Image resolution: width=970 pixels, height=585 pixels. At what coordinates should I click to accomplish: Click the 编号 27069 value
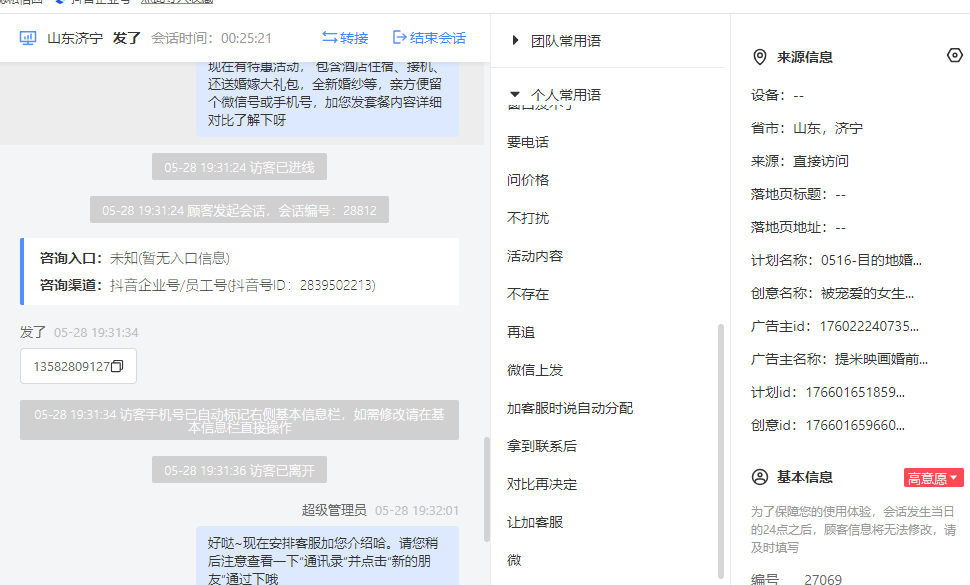(823, 579)
